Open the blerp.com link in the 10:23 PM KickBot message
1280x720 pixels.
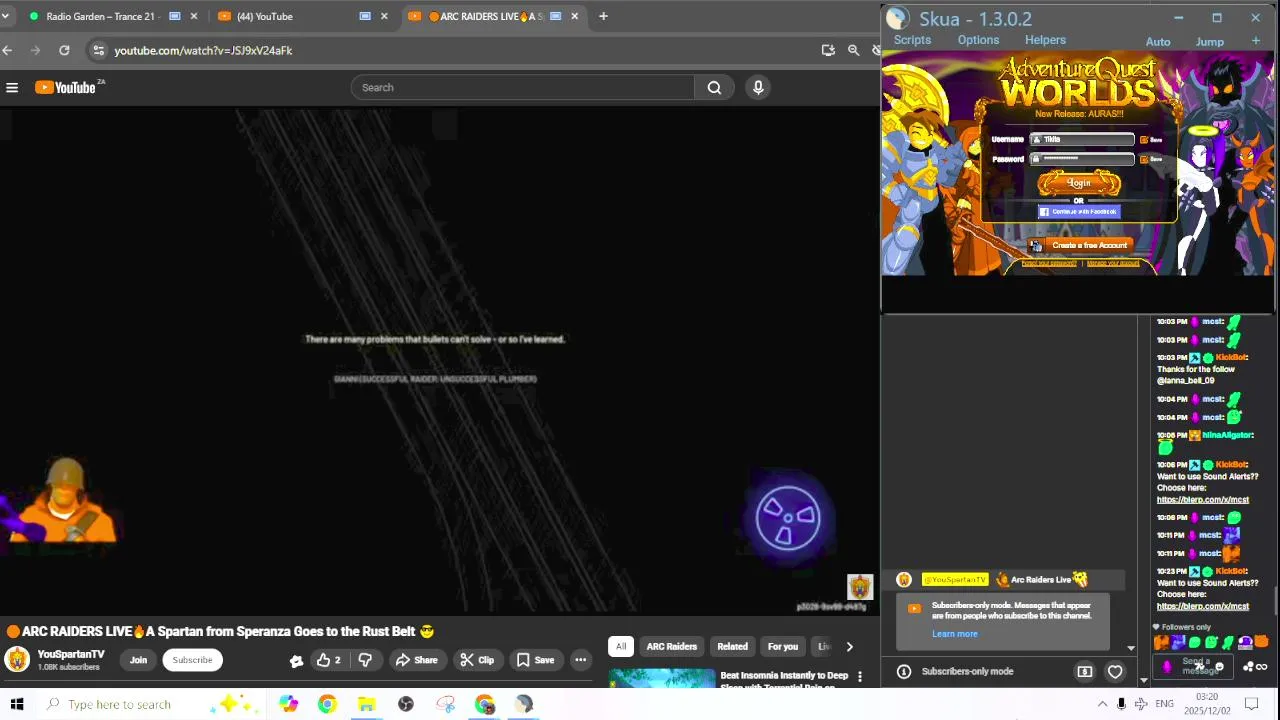tap(1203, 606)
